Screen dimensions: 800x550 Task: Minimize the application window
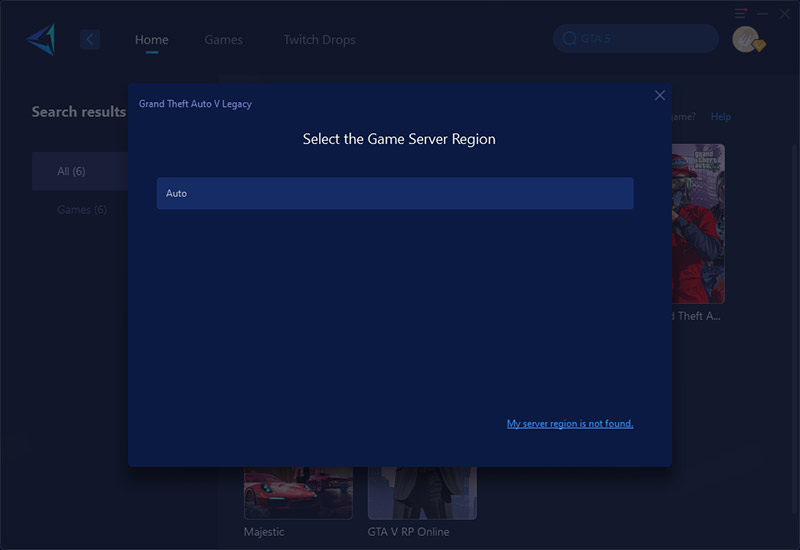pyautogui.click(x=763, y=14)
